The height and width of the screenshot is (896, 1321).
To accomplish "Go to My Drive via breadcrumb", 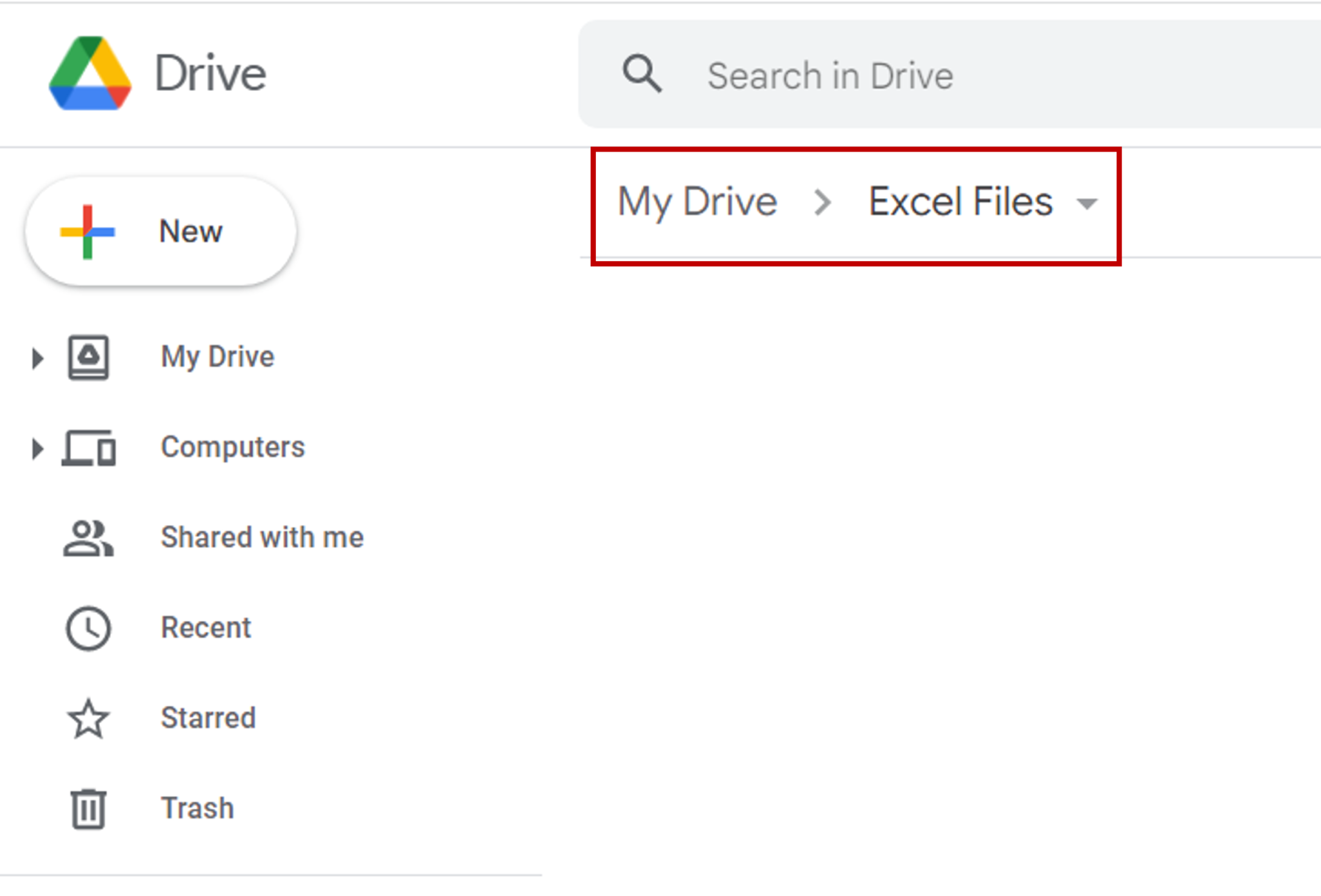I will coord(698,202).
